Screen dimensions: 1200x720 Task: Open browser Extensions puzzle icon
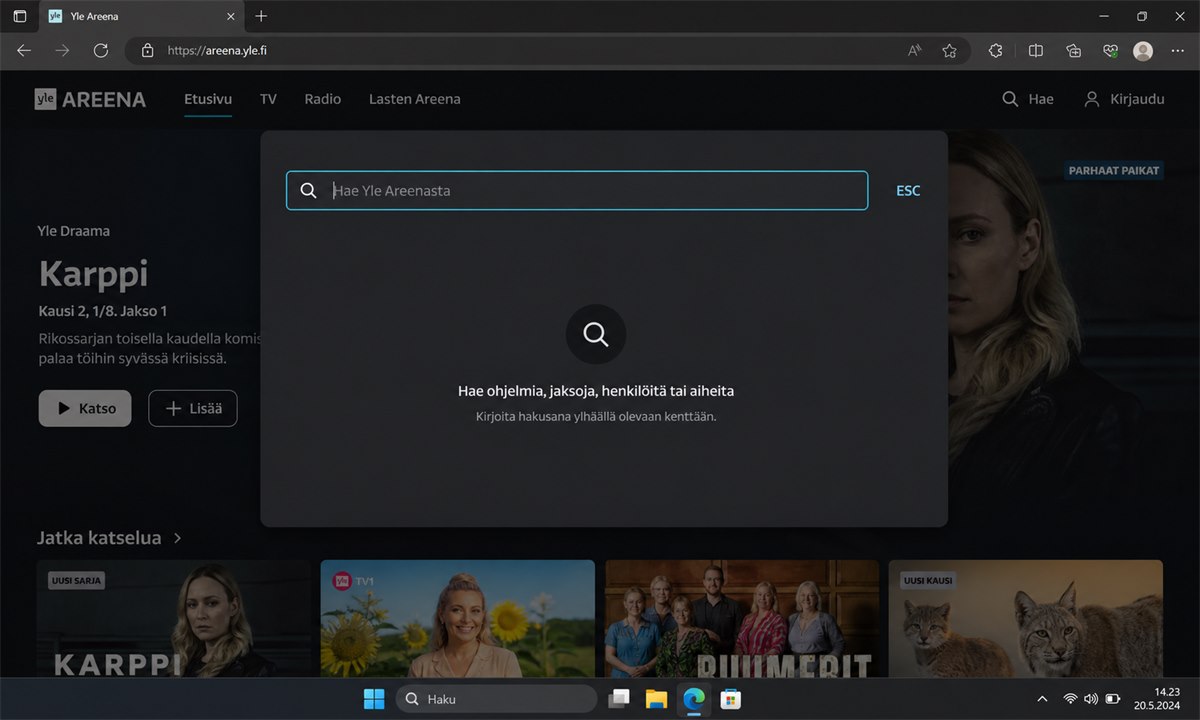(995, 51)
